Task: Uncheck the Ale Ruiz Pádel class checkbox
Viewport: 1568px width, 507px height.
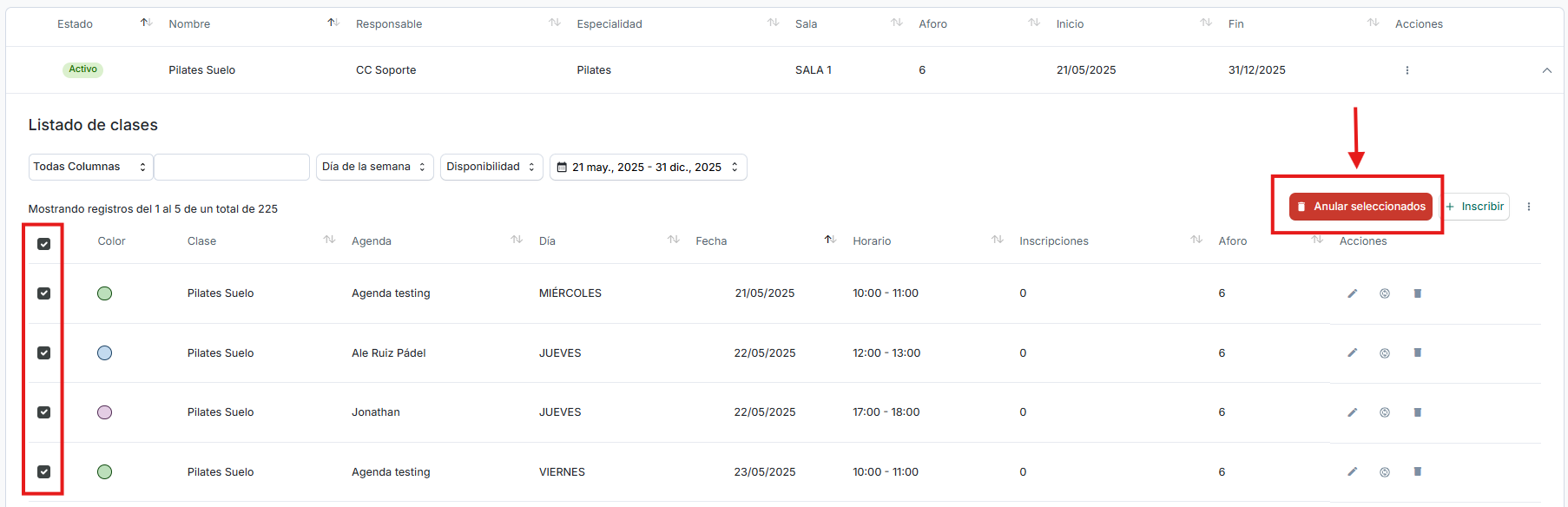Action: click(44, 352)
